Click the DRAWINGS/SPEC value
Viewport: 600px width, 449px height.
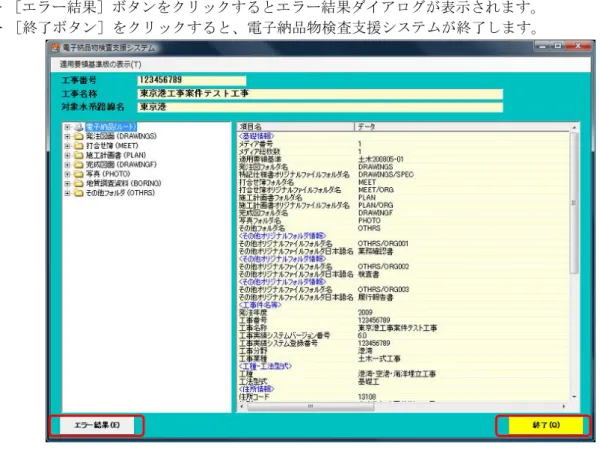[386, 175]
